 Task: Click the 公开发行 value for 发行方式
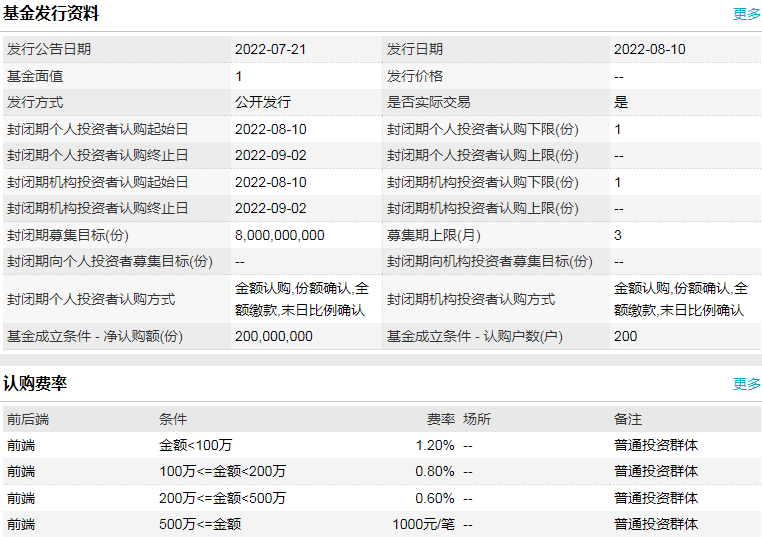[x=263, y=102]
